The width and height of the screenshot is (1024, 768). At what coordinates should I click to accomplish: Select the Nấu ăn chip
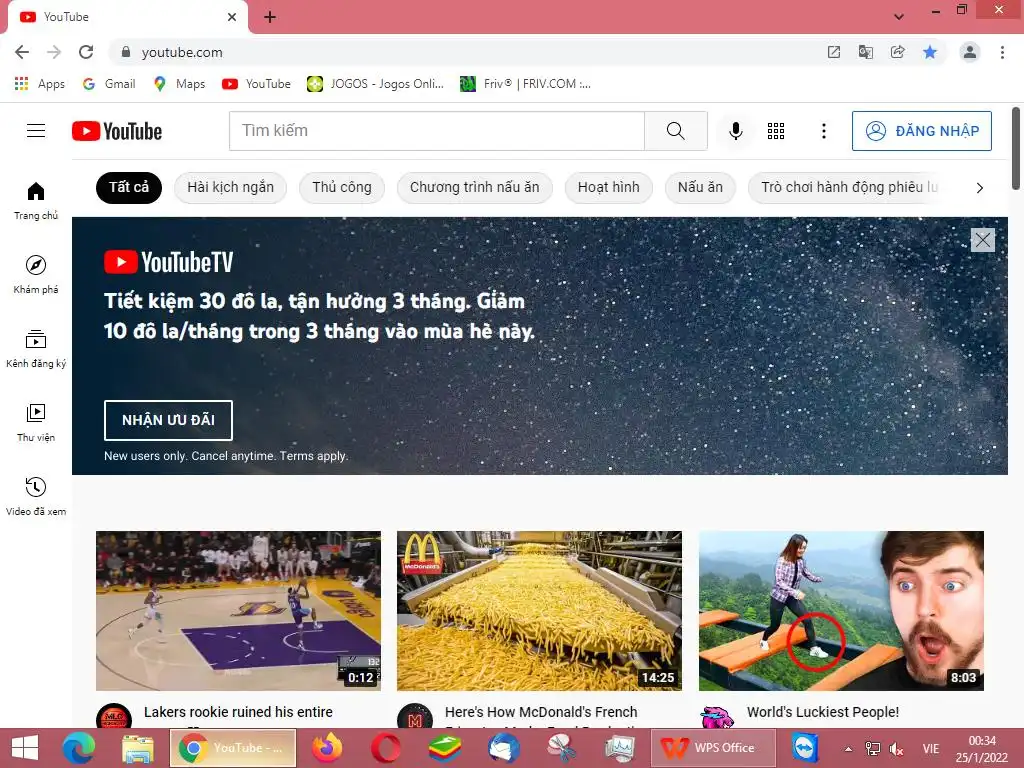[x=700, y=187]
